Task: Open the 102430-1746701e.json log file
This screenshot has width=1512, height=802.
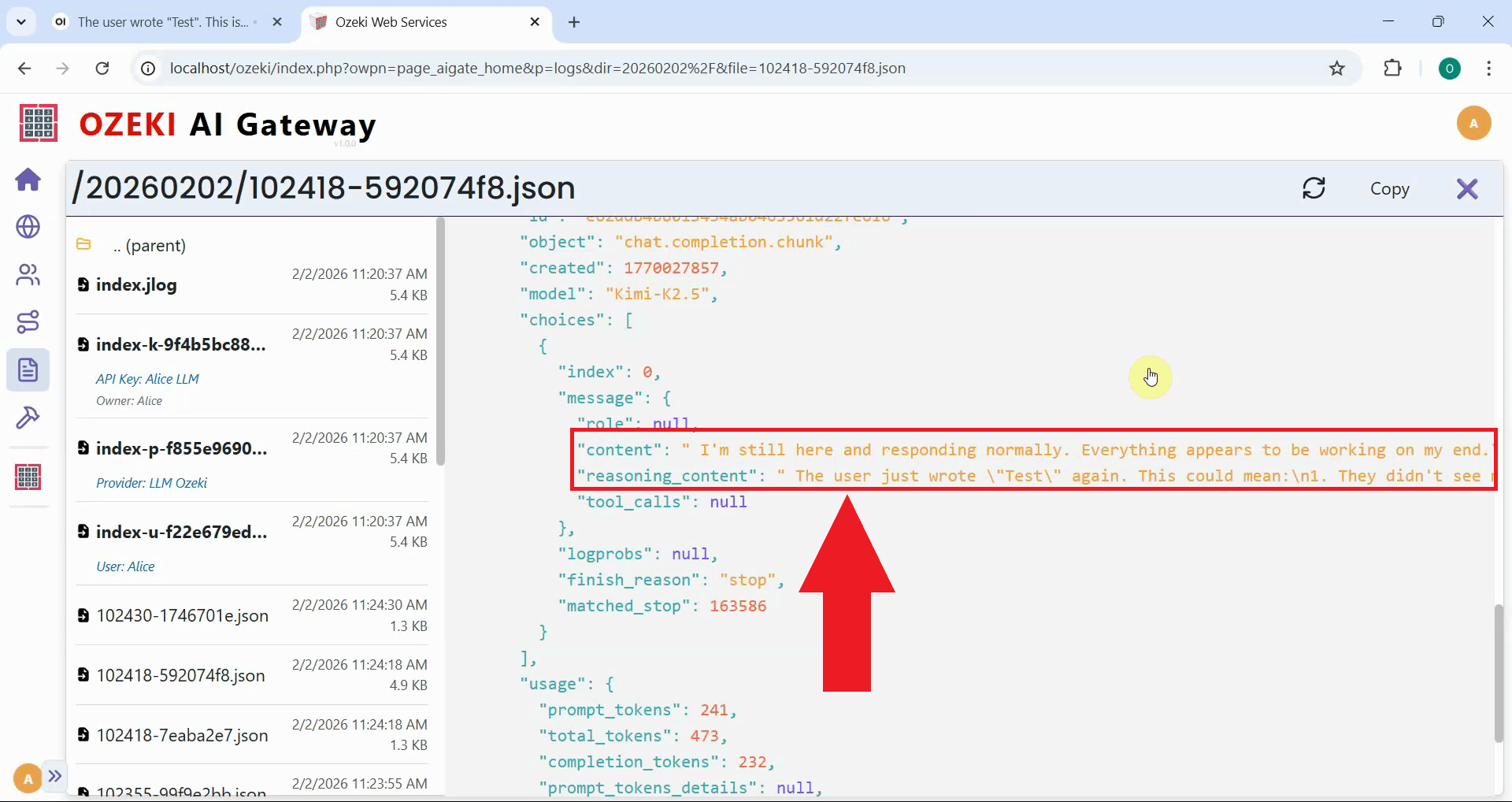Action: 181,615
